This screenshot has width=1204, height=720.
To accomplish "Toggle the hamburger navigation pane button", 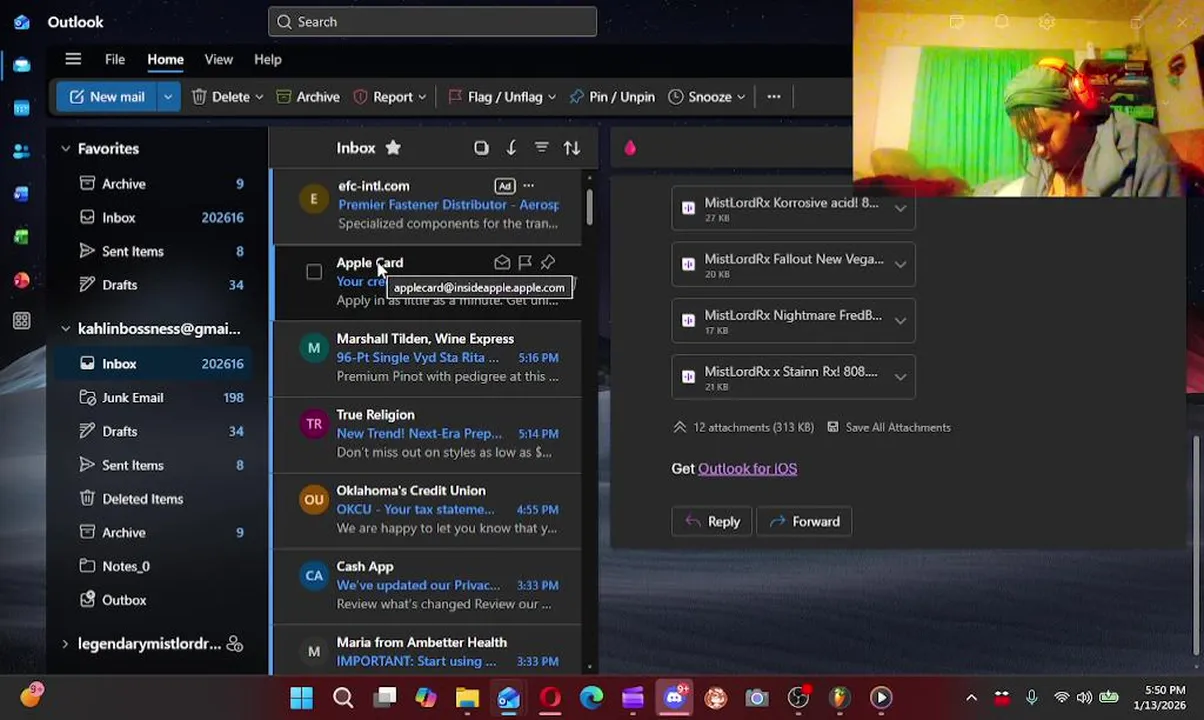I will pyautogui.click(x=73, y=59).
